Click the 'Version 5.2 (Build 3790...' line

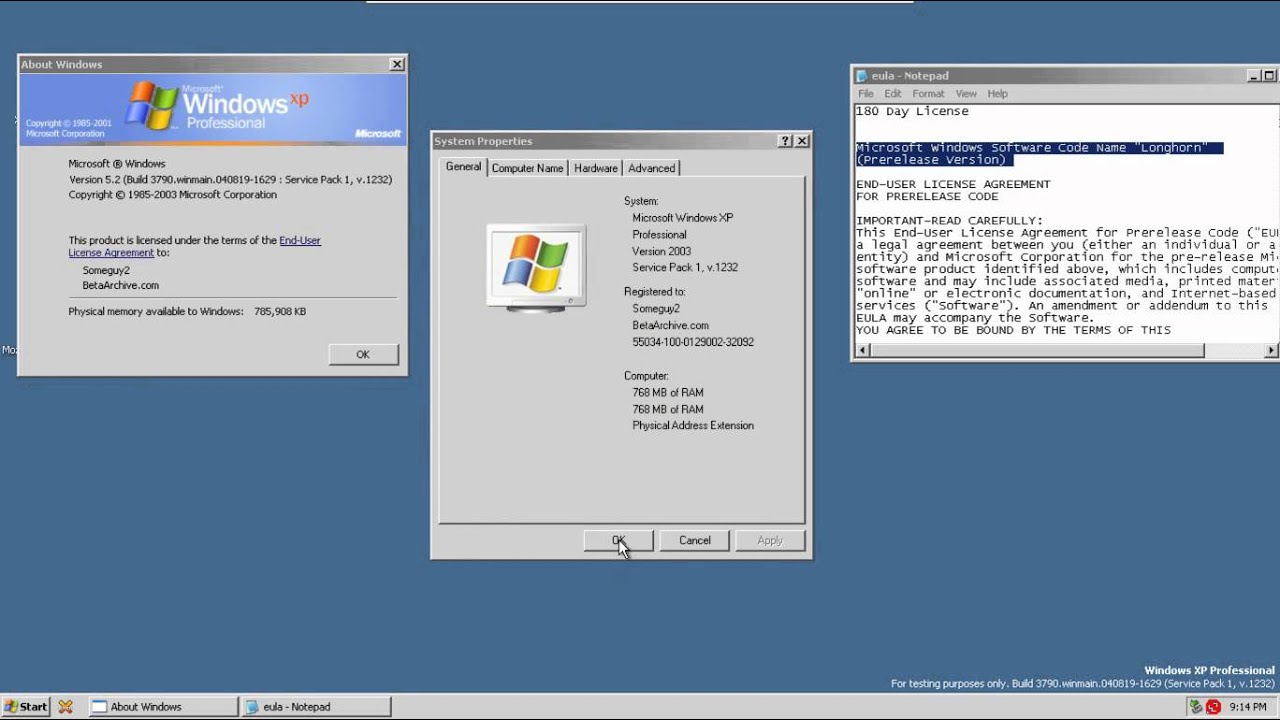[x=230, y=180]
